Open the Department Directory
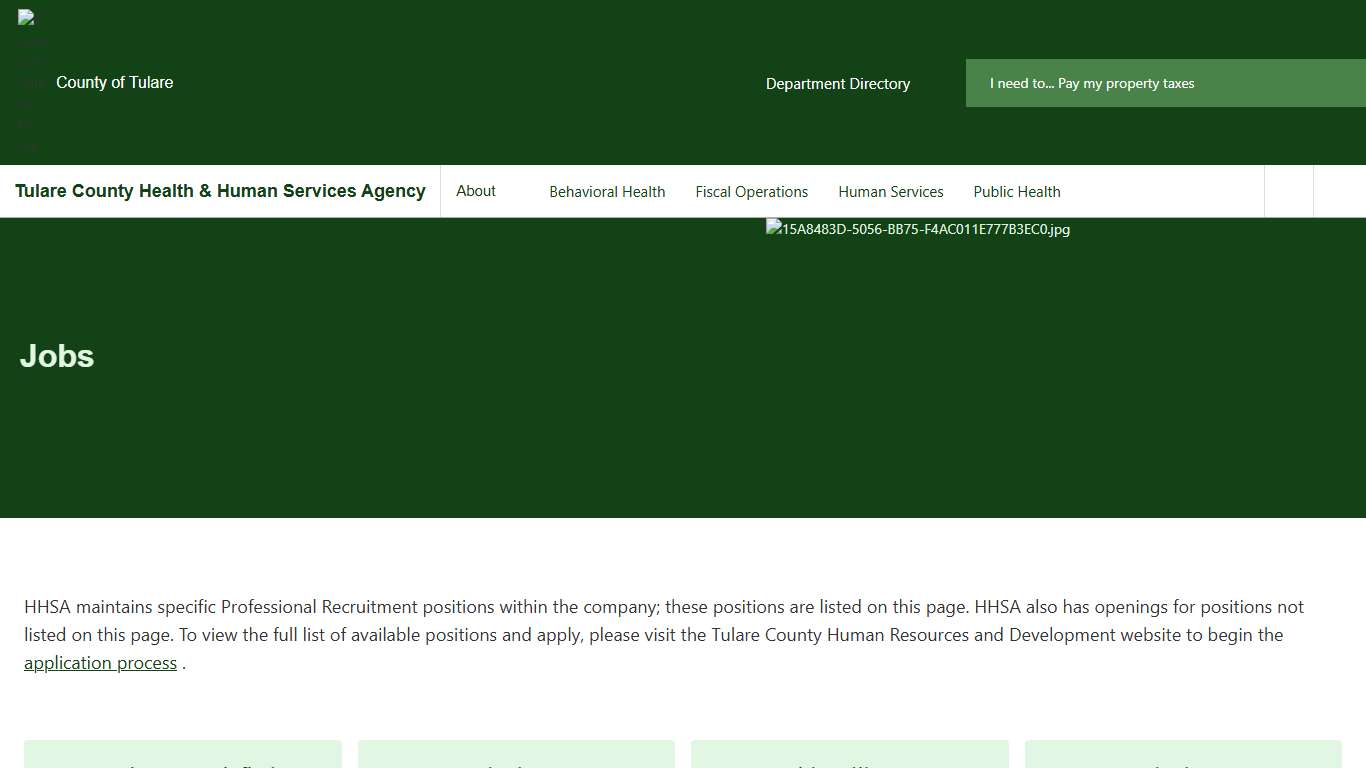Image resolution: width=1366 pixels, height=768 pixels. (x=837, y=84)
